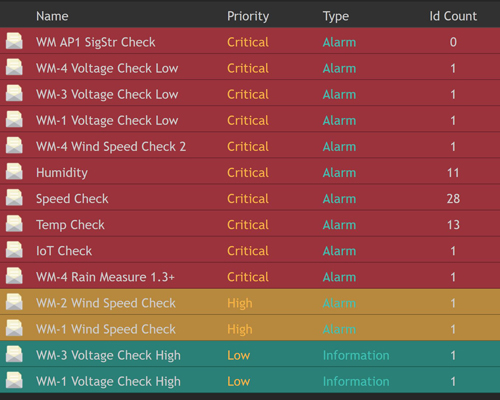Sort the table by Name column header
The width and height of the screenshot is (500, 400).
(x=52, y=16)
